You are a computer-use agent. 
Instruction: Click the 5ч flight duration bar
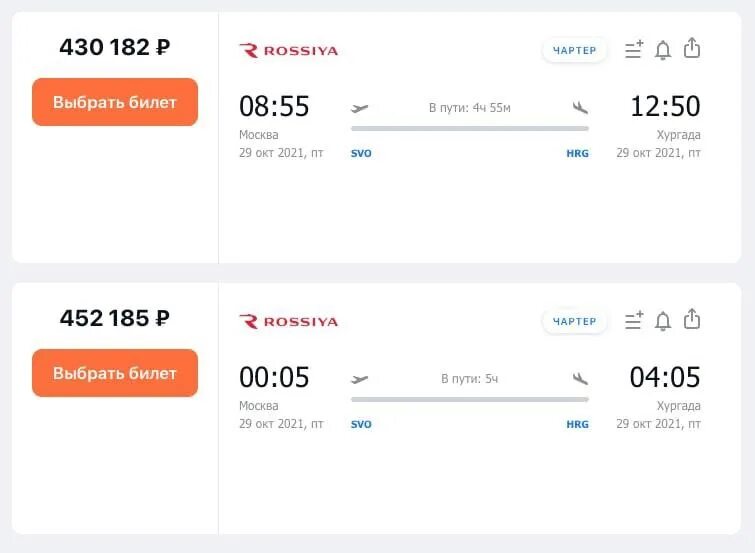click(470, 399)
